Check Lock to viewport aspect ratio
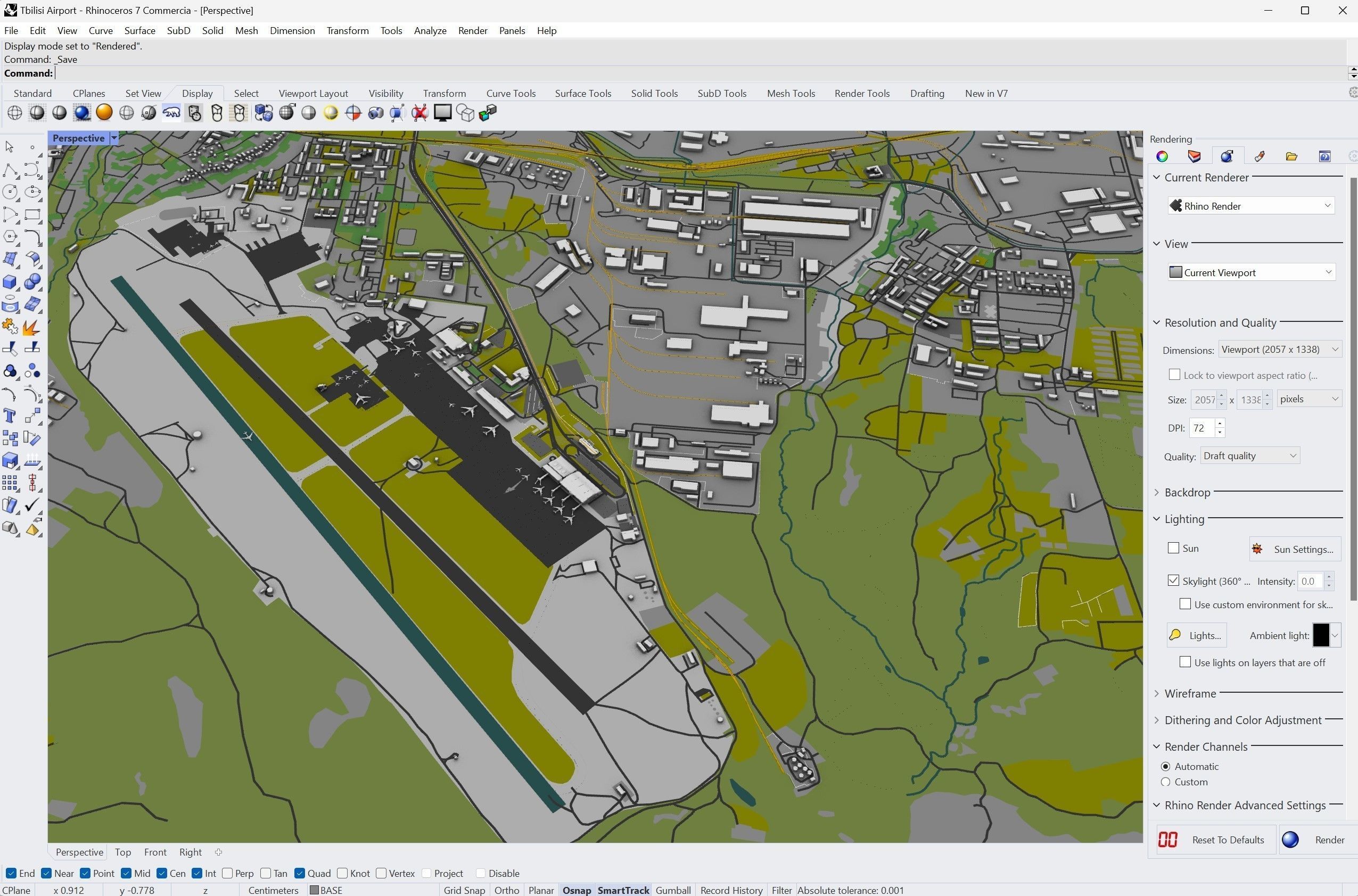This screenshot has height=896, width=1358. point(1174,375)
